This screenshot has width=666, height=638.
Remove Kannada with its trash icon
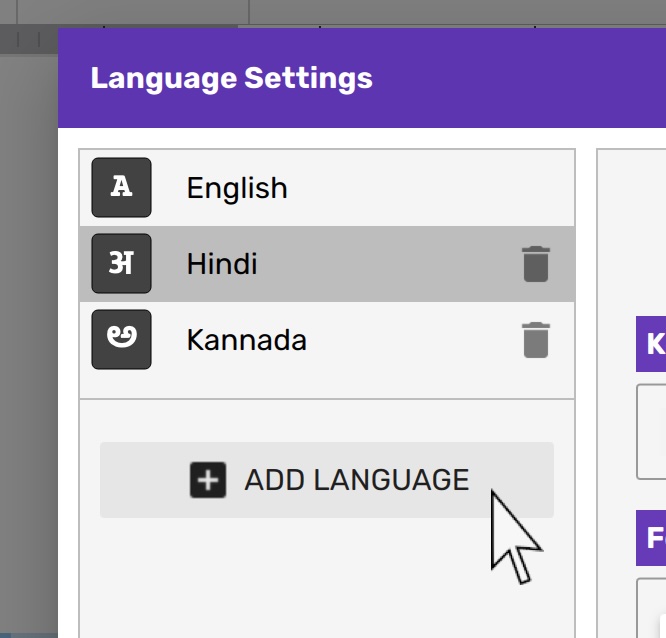click(x=536, y=340)
